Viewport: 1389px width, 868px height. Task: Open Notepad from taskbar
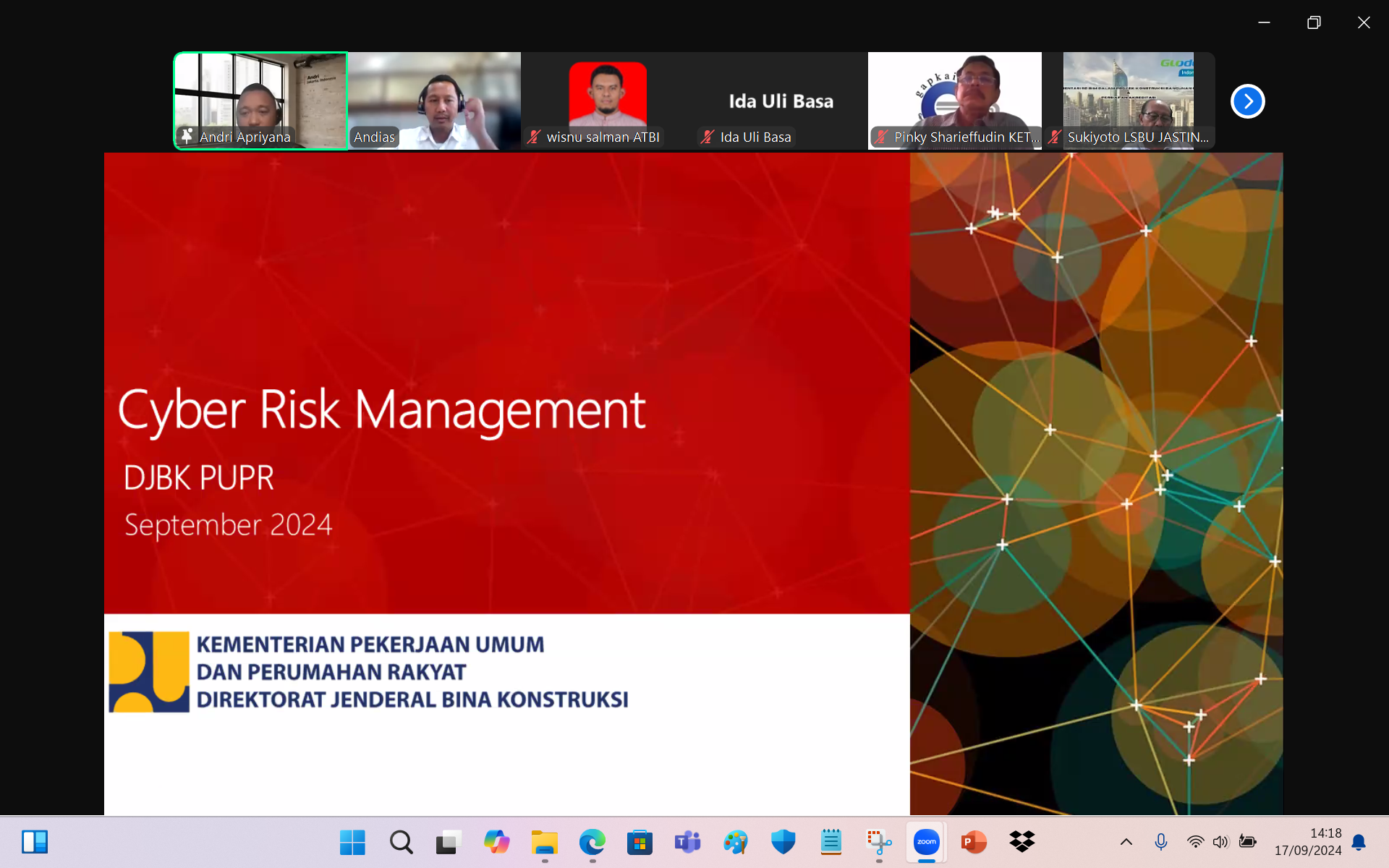coord(831,842)
